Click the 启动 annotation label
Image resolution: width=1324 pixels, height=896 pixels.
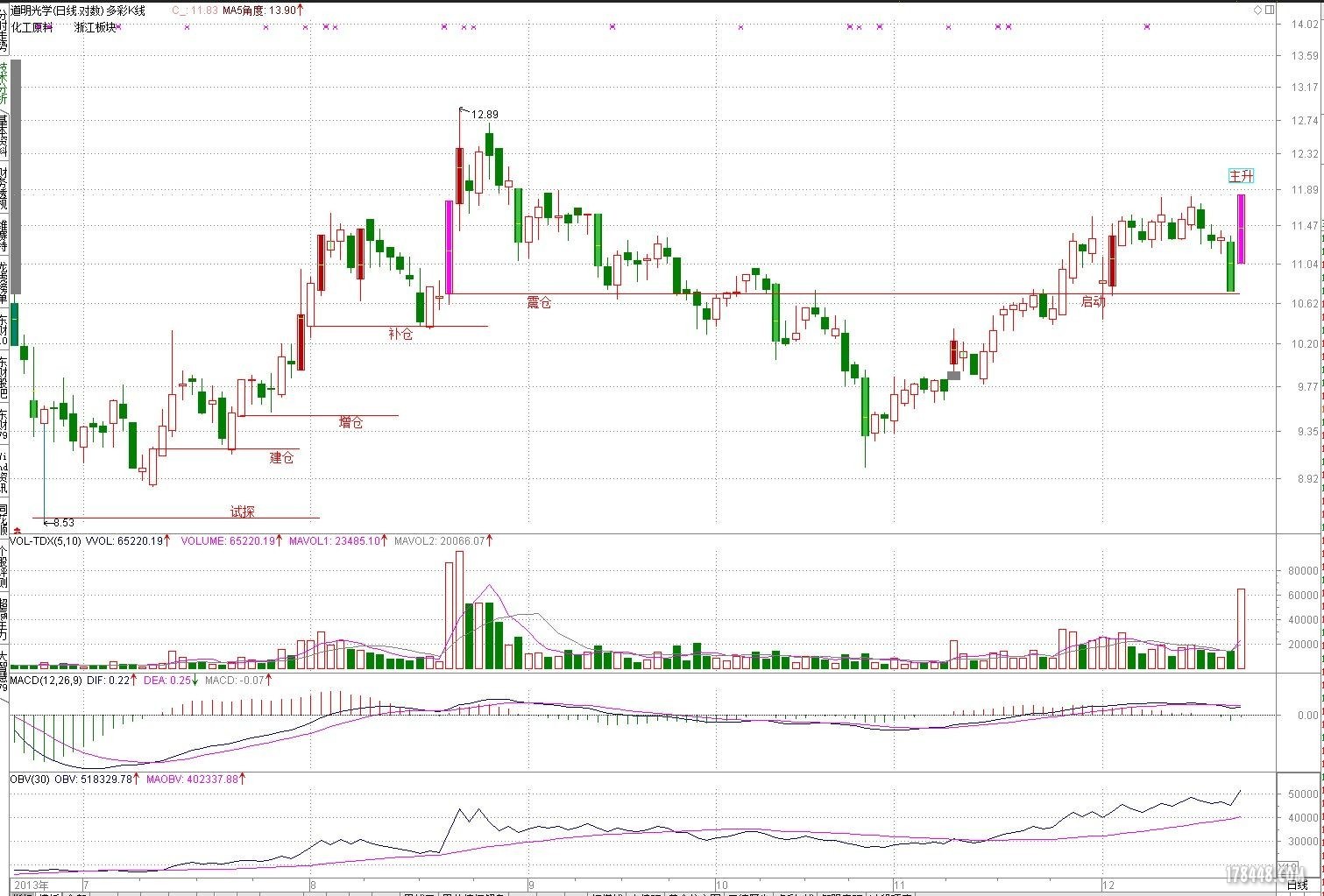click(1093, 301)
